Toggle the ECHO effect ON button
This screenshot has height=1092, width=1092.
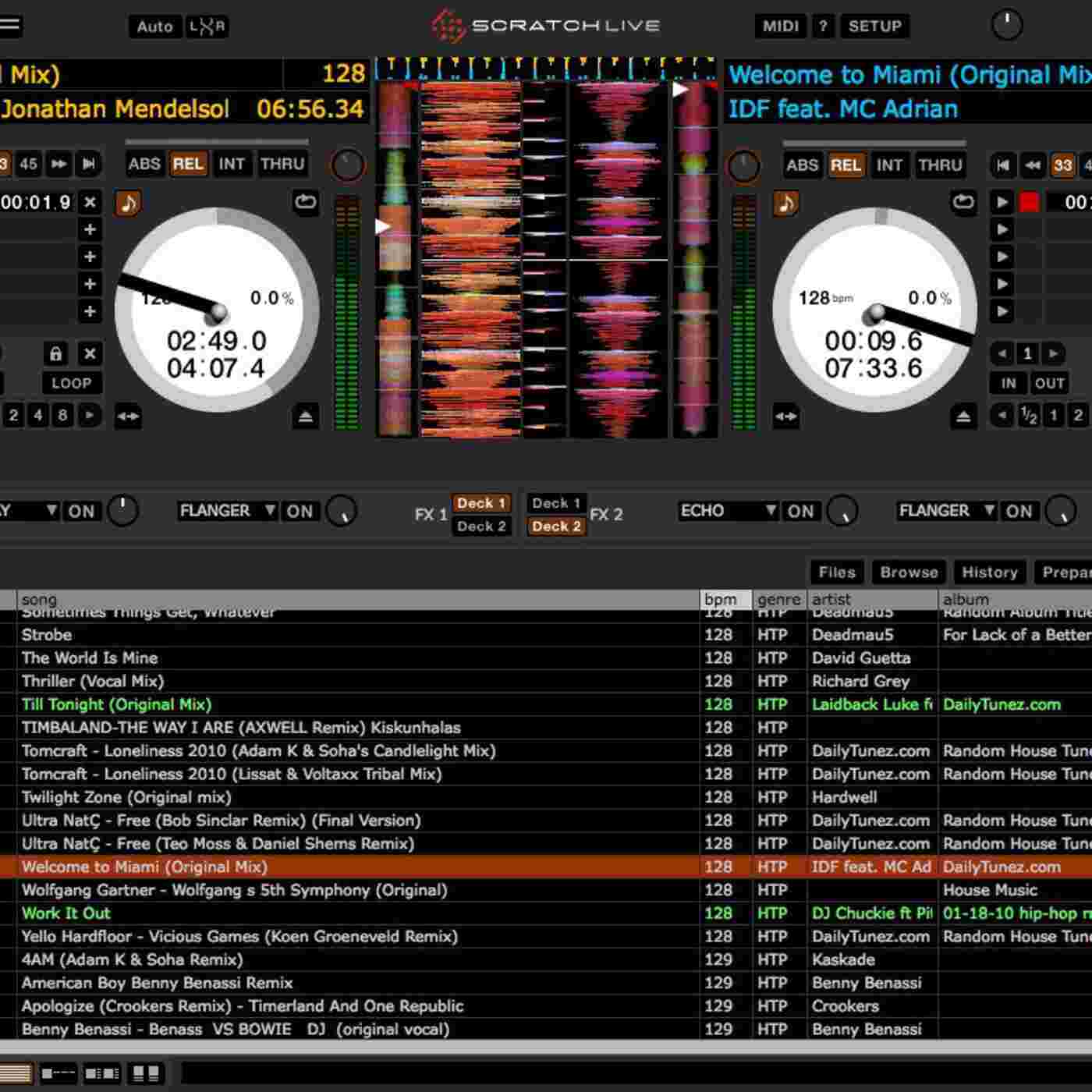click(800, 512)
